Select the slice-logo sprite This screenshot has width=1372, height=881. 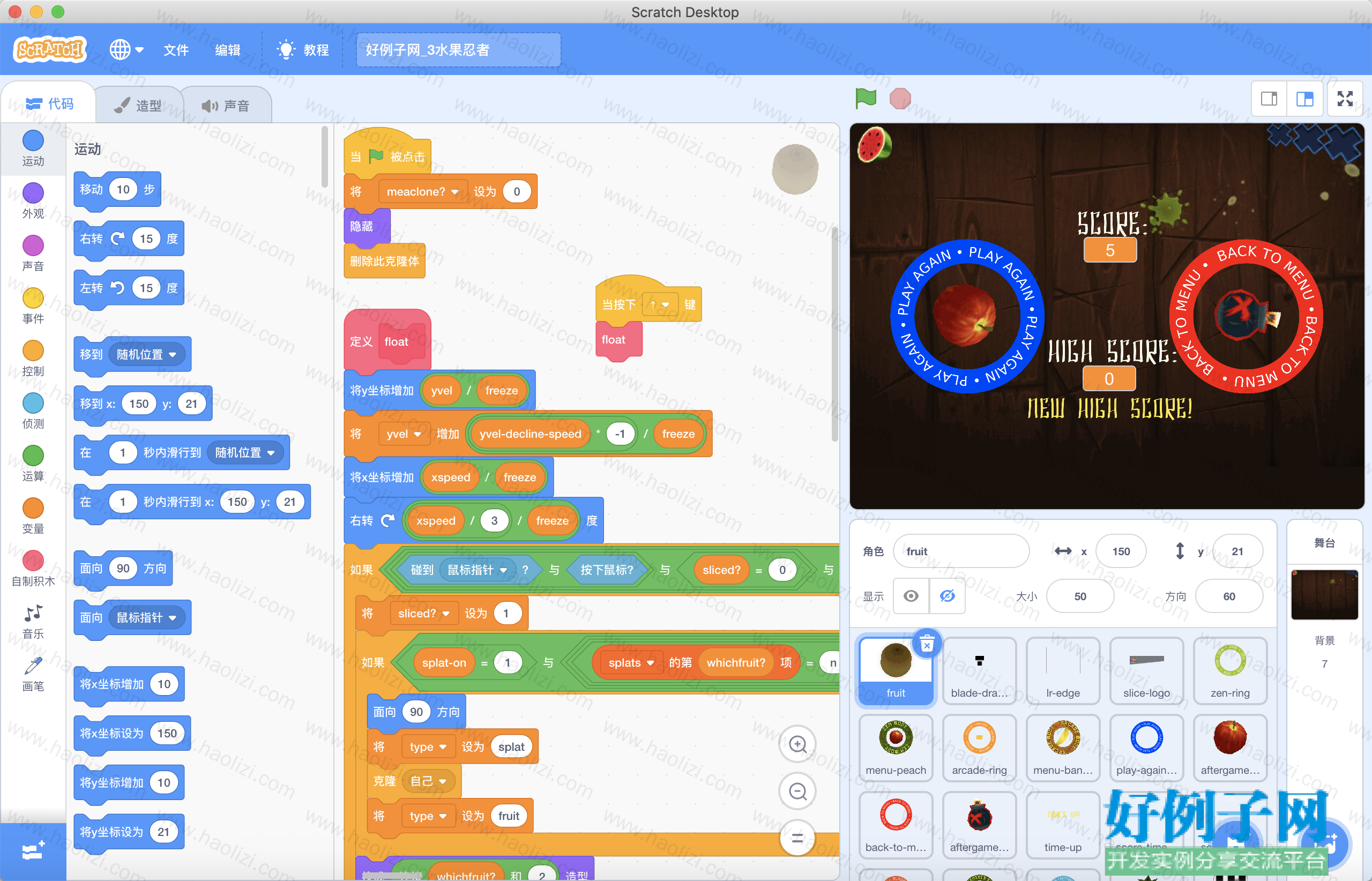pos(1146,671)
